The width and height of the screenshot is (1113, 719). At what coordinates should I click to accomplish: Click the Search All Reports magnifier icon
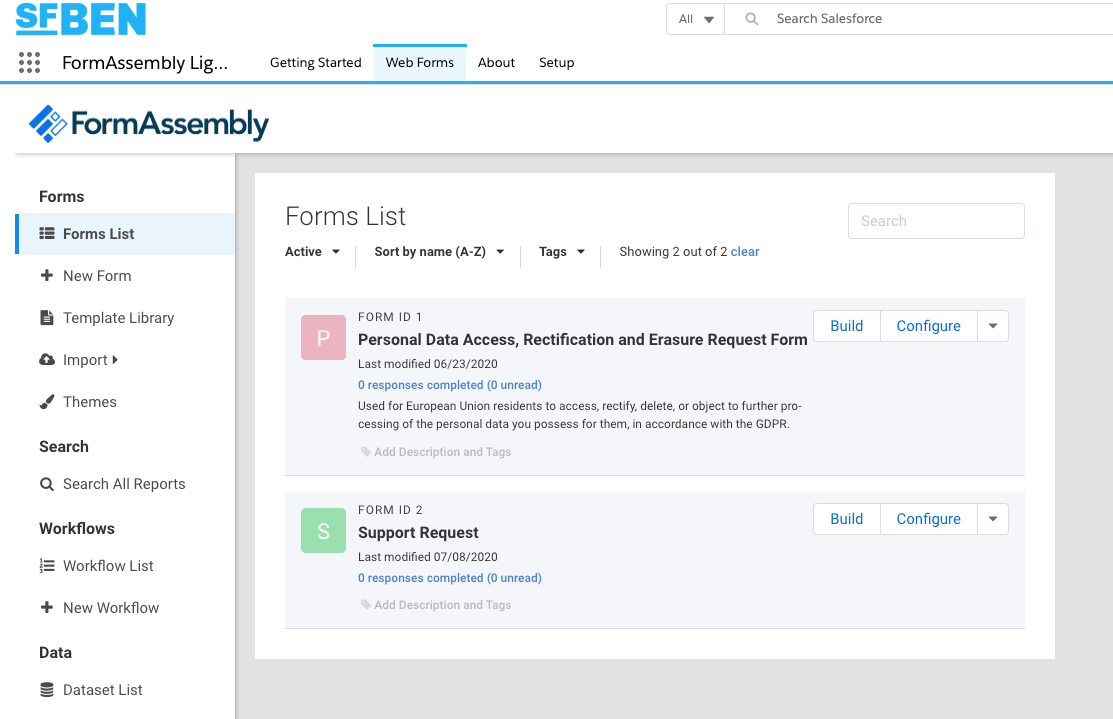click(x=47, y=484)
